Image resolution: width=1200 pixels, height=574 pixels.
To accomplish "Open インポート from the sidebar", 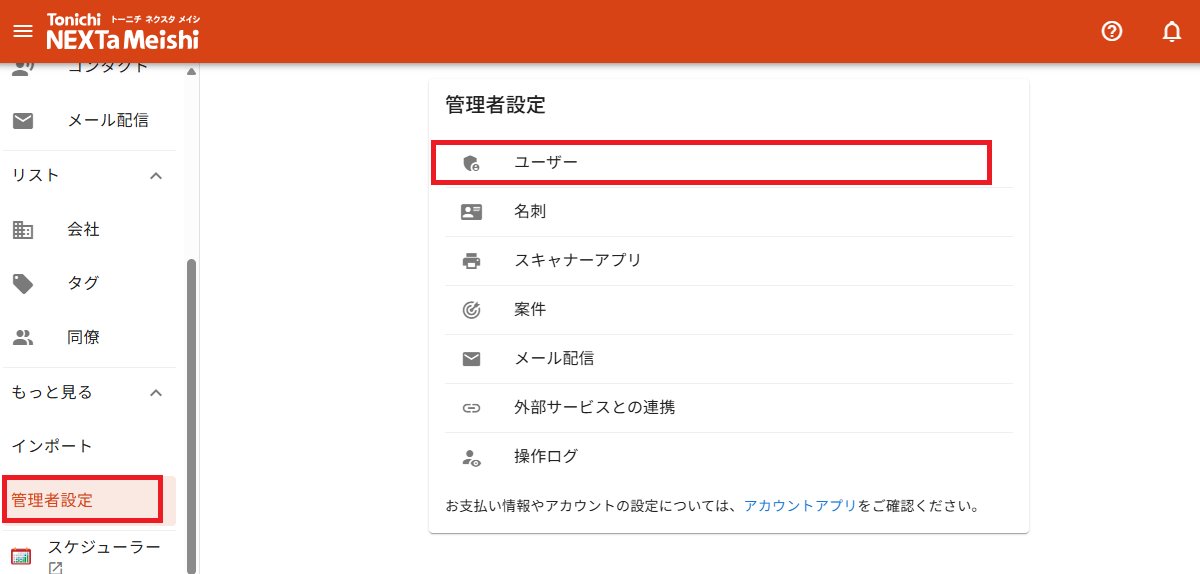I will click(52, 446).
